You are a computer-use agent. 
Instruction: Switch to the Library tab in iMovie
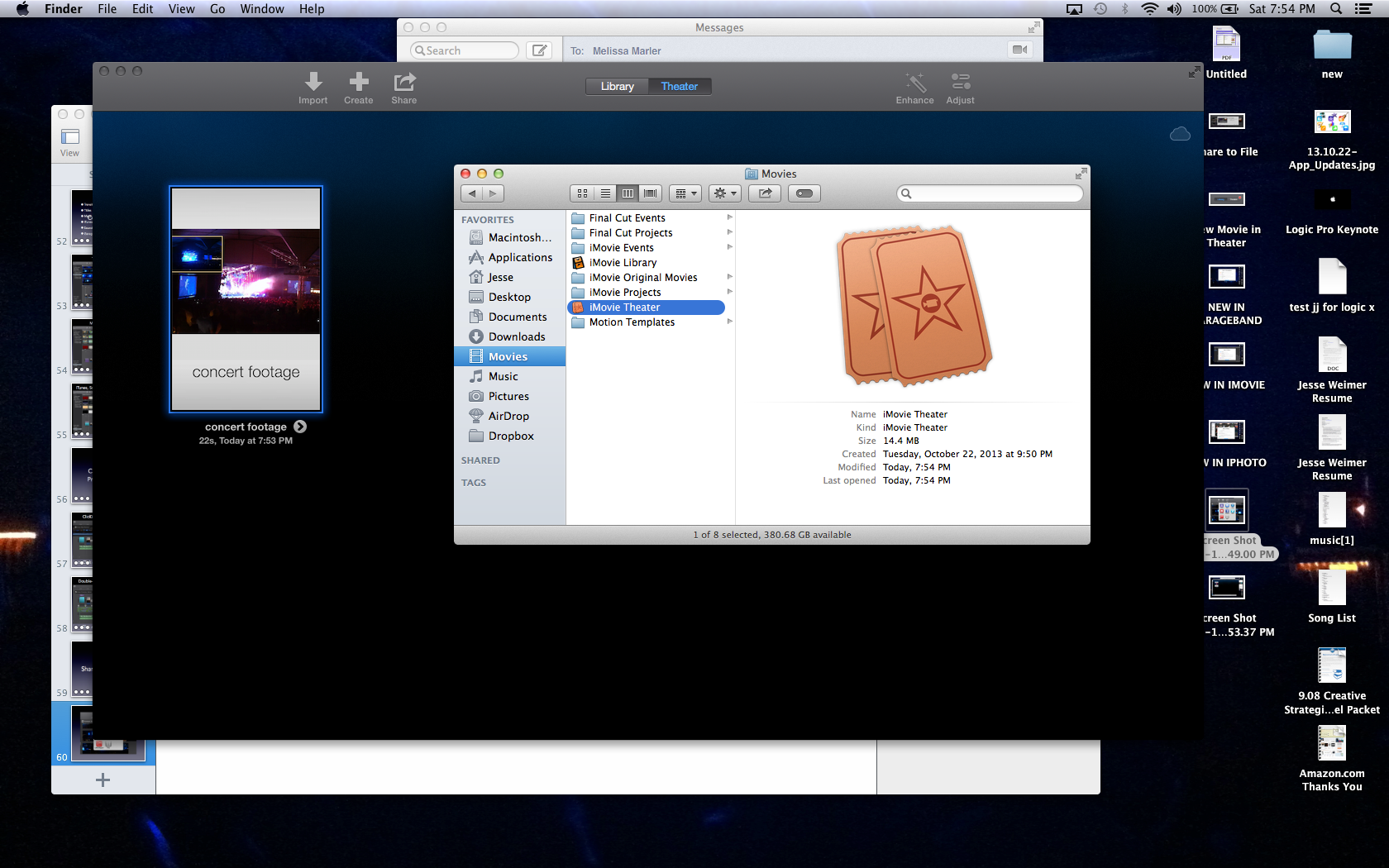click(618, 86)
